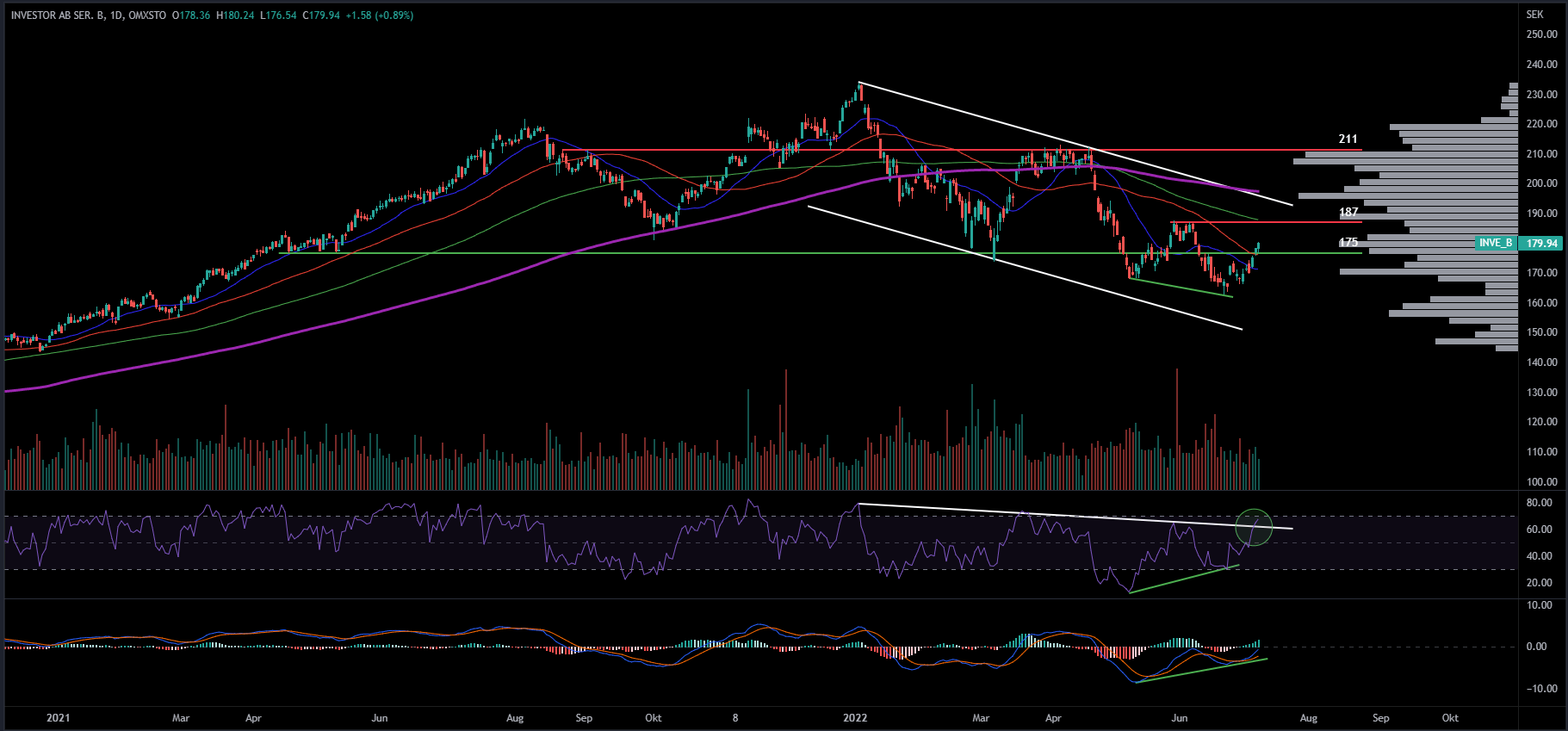This screenshot has height=731, width=1568.
Task: Click the 80.00 level on RSI axis
Action: pos(1540,503)
